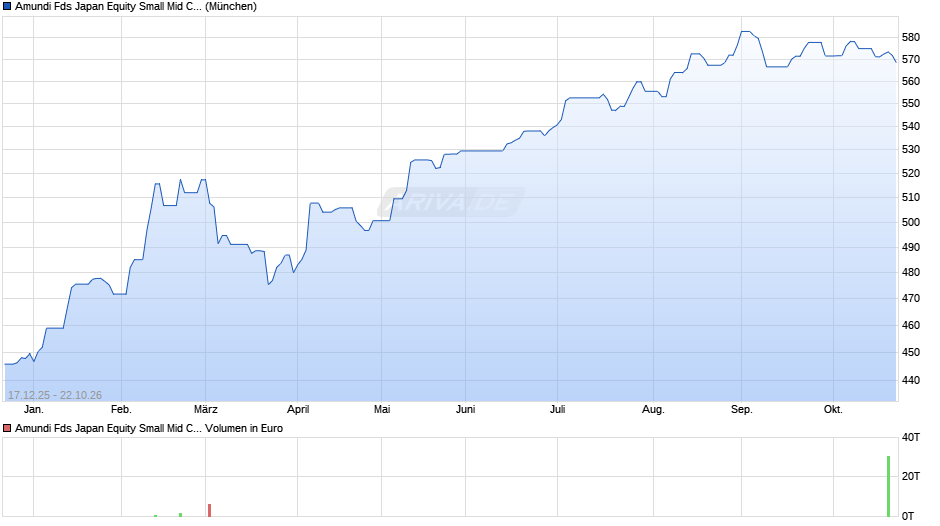Click the 20T volume axis value
940x526 pixels.
pyautogui.click(x=911, y=476)
